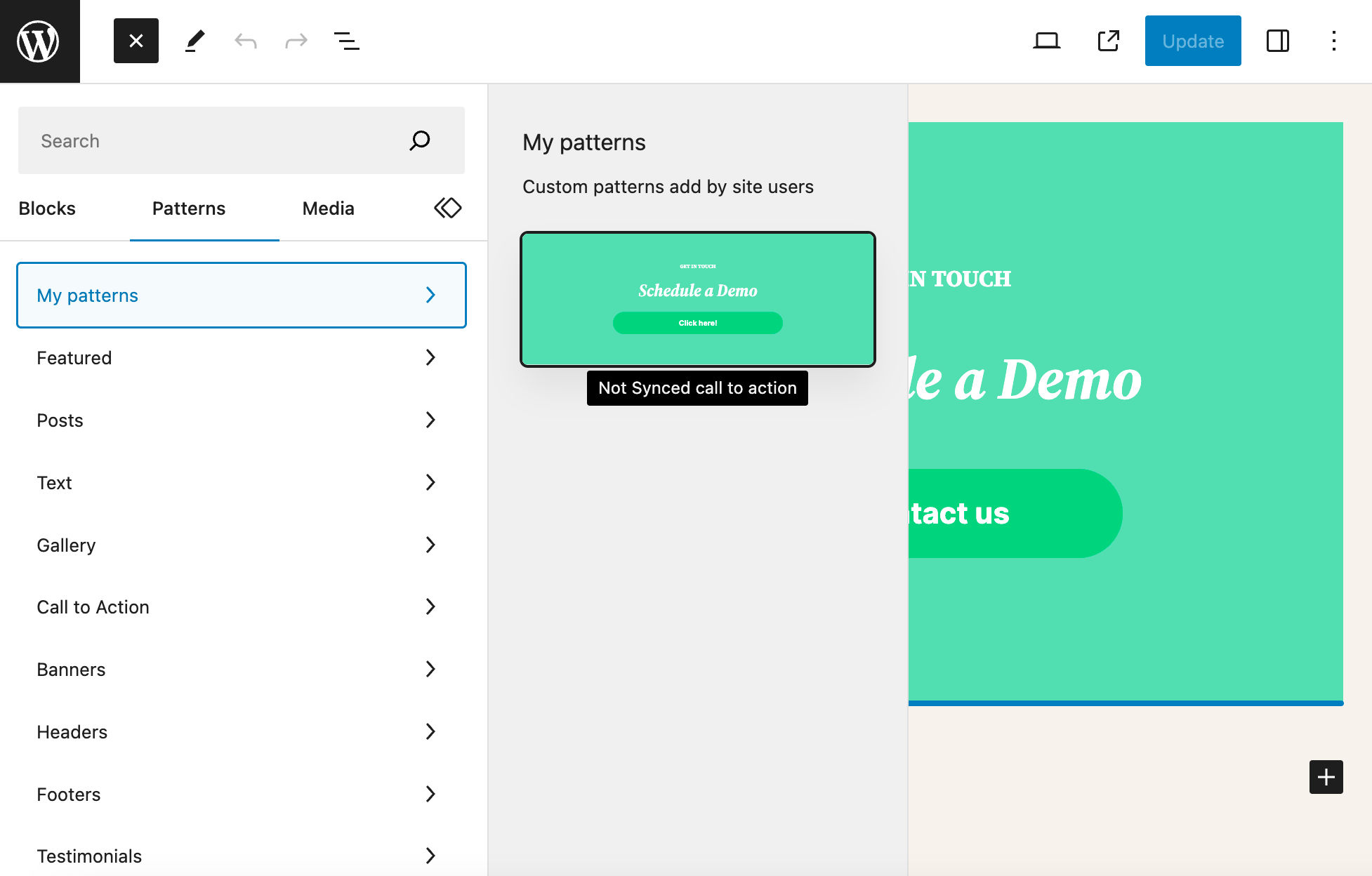Image resolution: width=1372 pixels, height=876 pixels.
Task: Toggle the settings sidebar panel icon
Action: pyautogui.click(x=1278, y=41)
